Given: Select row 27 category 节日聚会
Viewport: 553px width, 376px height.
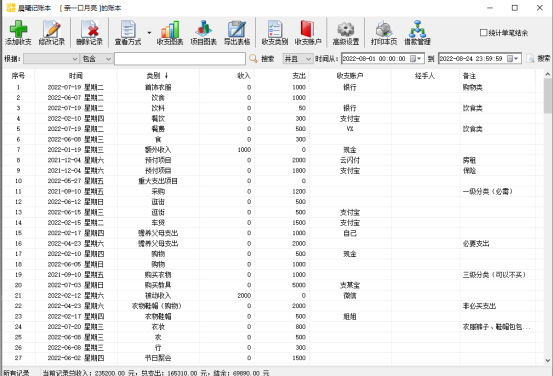Looking at the screenshot, I should point(158,358).
